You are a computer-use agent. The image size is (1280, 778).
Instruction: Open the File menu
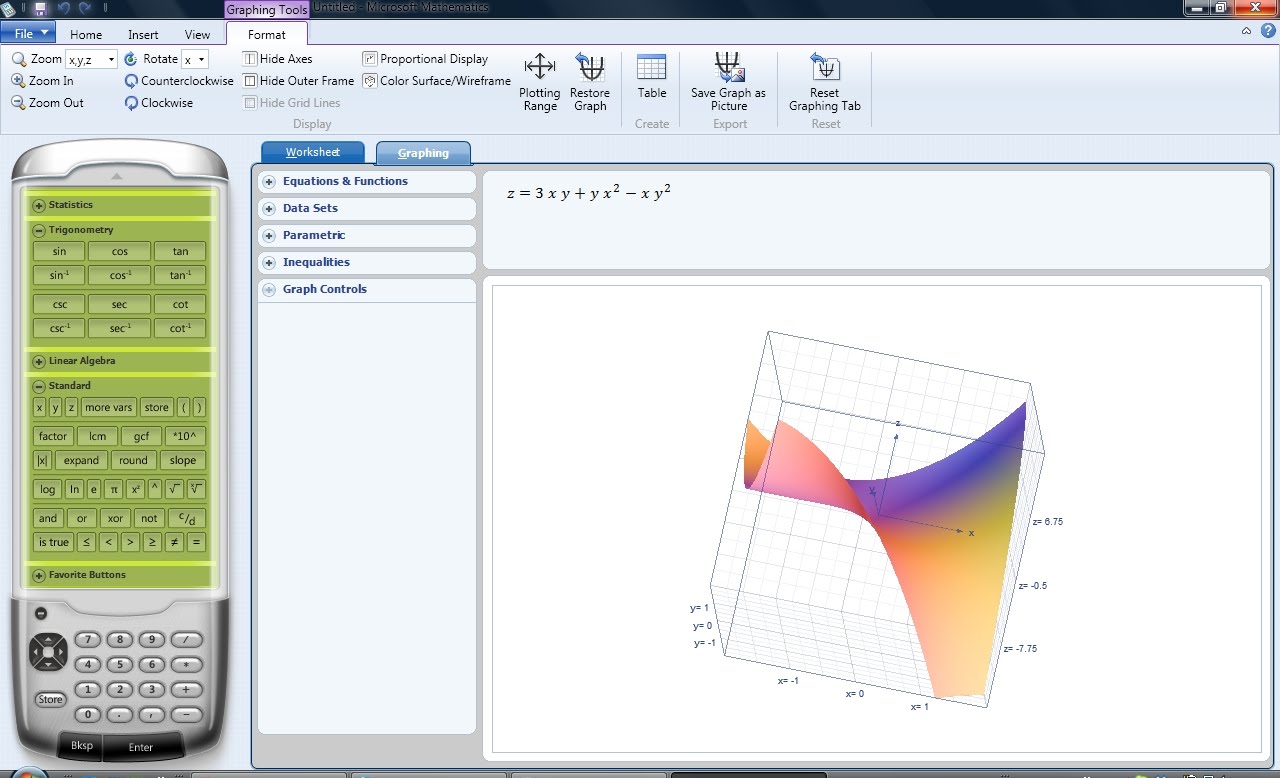point(28,31)
